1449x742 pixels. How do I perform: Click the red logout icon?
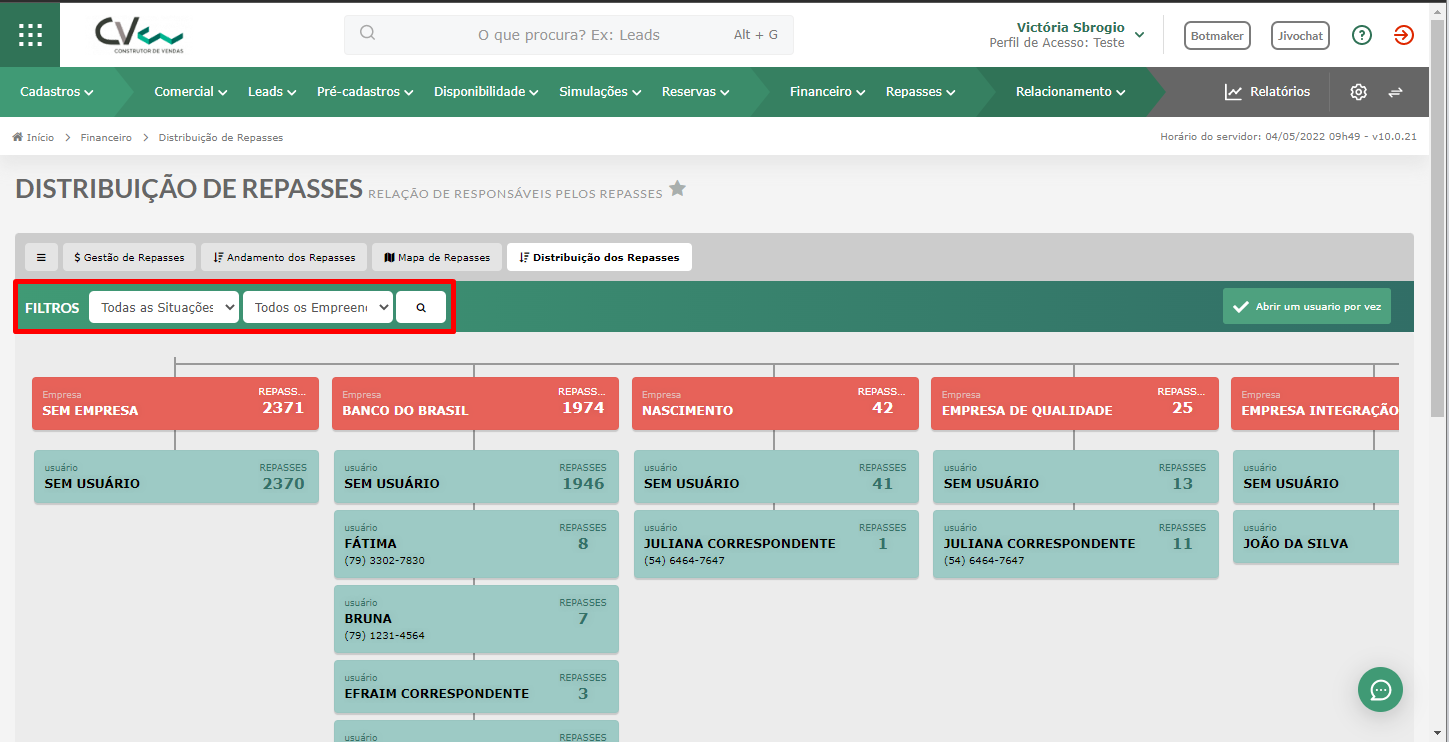click(1404, 35)
